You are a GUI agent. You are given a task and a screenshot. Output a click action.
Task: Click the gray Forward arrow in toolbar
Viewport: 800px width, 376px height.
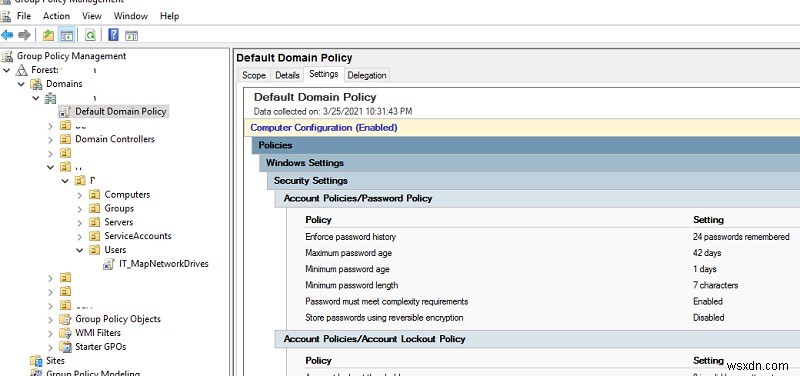click(24, 35)
